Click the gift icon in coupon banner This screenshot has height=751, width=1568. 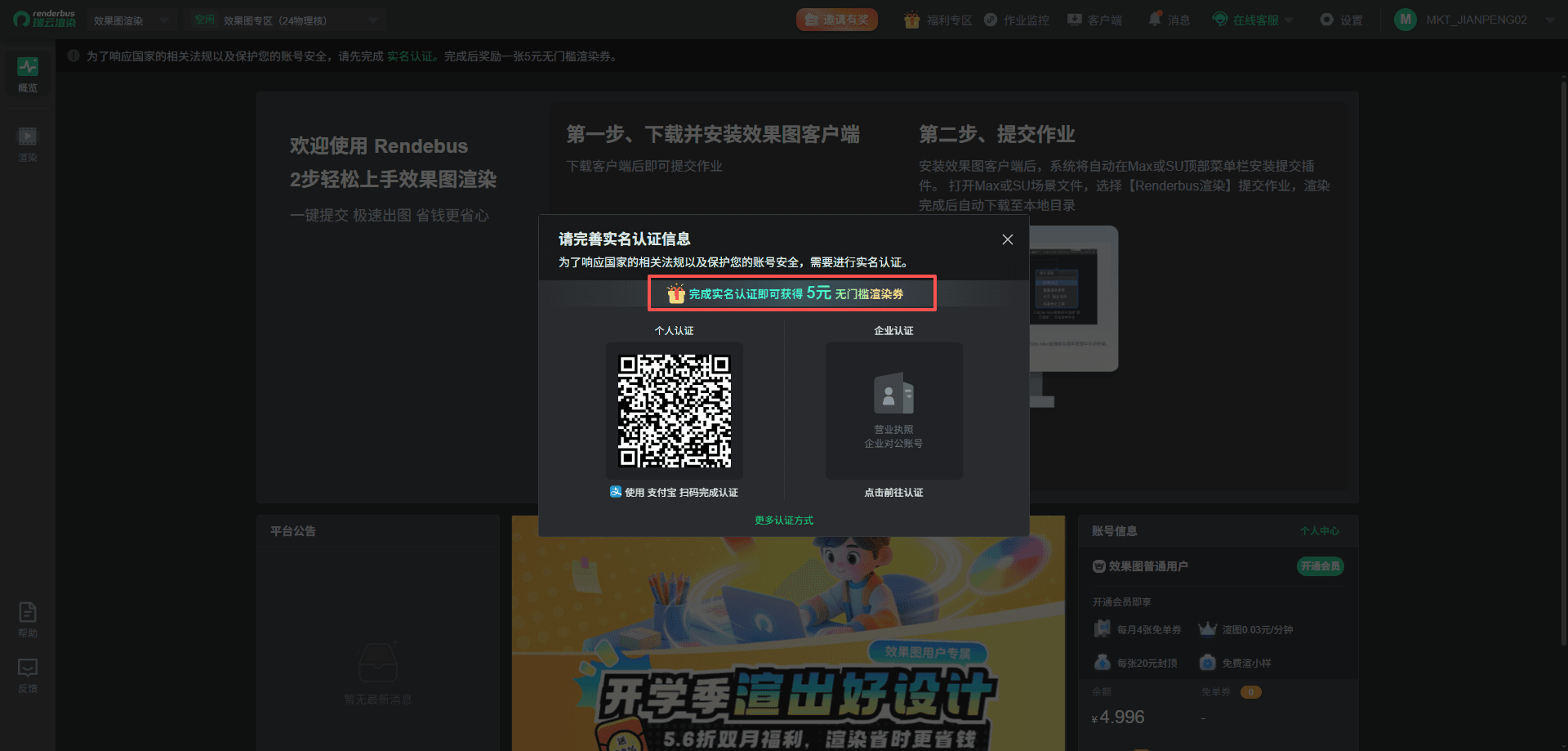pyautogui.click(x=675, y=293)
